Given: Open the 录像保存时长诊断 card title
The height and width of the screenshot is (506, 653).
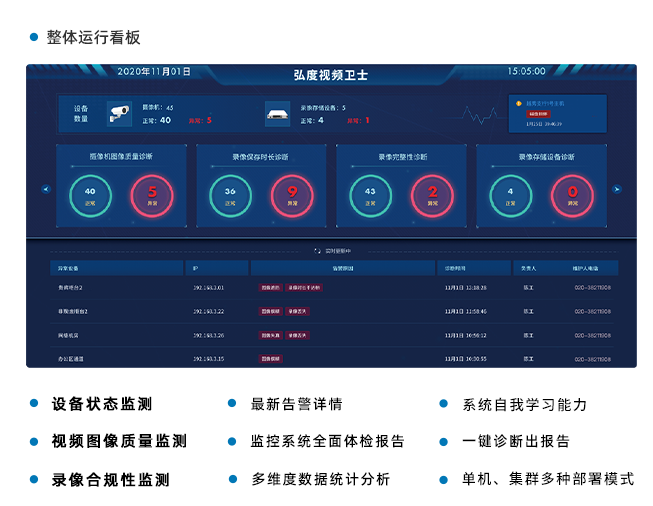Looking at the screenshot, I should point(260,157).
